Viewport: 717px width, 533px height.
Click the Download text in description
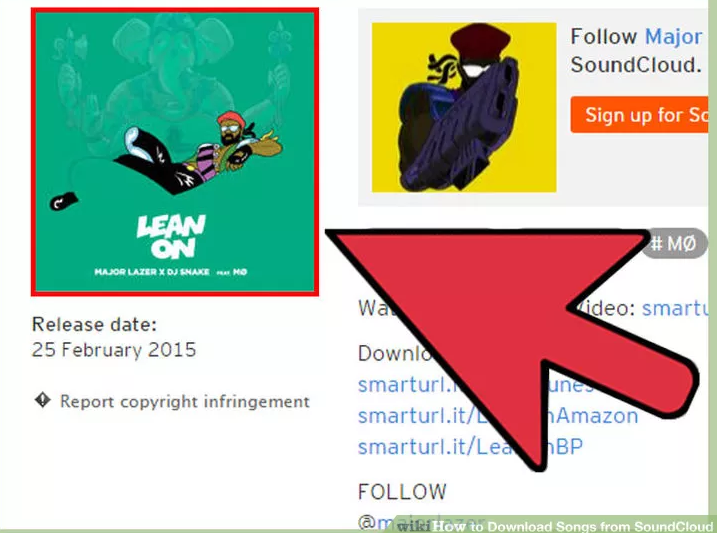point(395,353)
